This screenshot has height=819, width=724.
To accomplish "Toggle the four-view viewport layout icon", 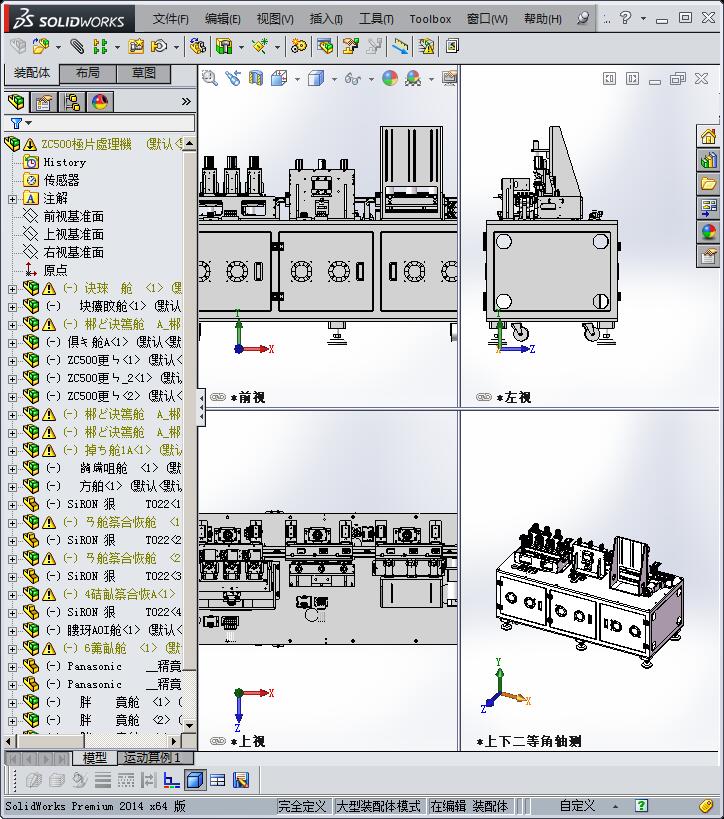I will (217, 780).
